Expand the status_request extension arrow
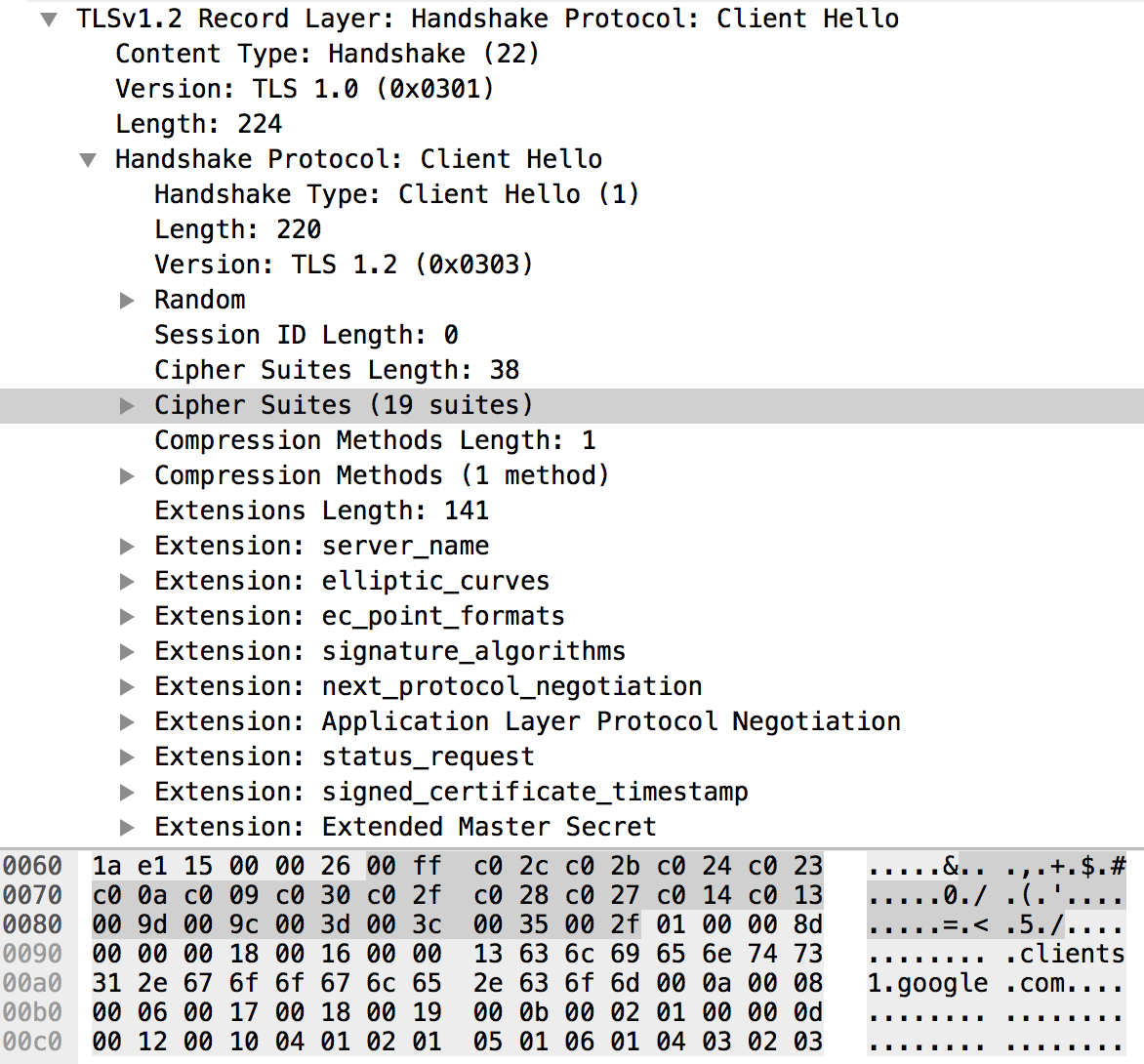The height and width of the screenshot is (1064, 1144). [x=127, y=757]
